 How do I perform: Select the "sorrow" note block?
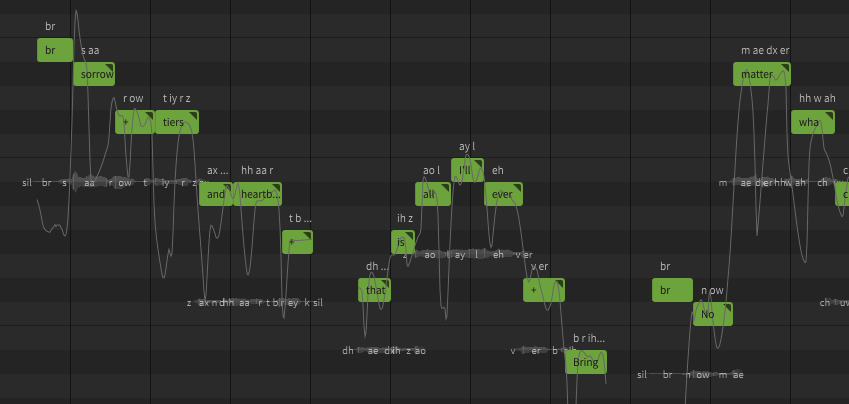[x=94, y=74]
